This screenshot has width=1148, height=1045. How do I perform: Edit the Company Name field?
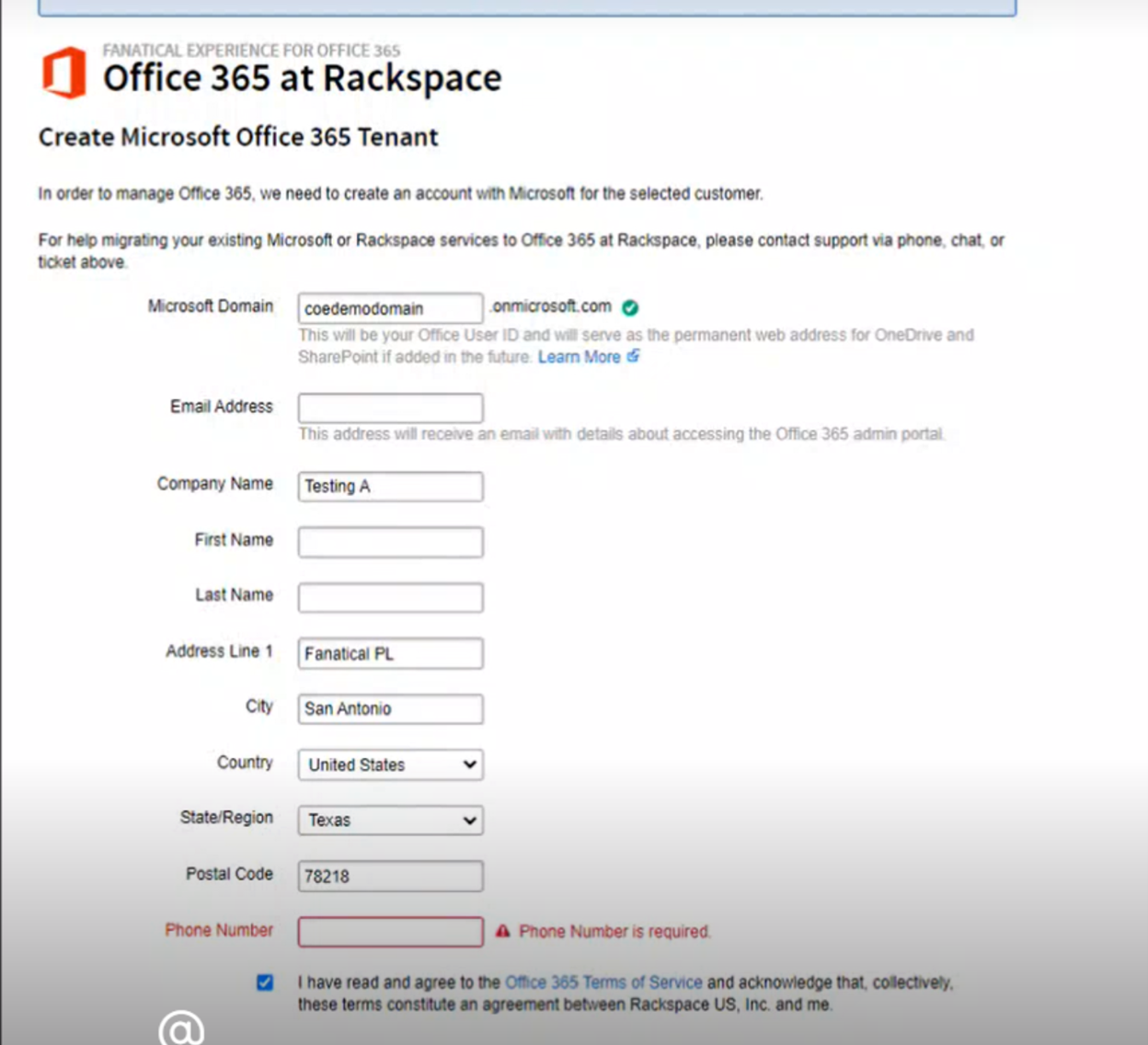390,487
